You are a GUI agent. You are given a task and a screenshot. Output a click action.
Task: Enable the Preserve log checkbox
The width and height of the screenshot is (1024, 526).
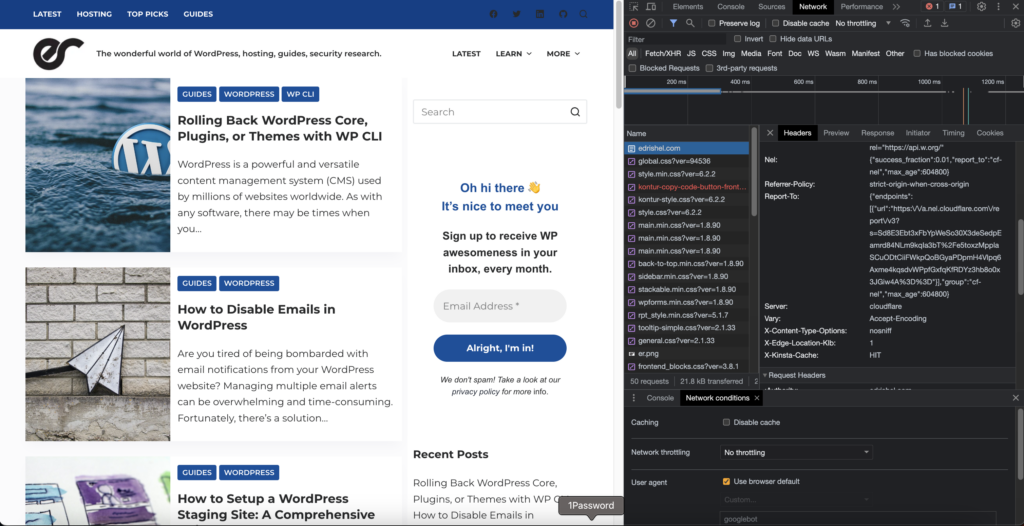click(x=712, y=23)
